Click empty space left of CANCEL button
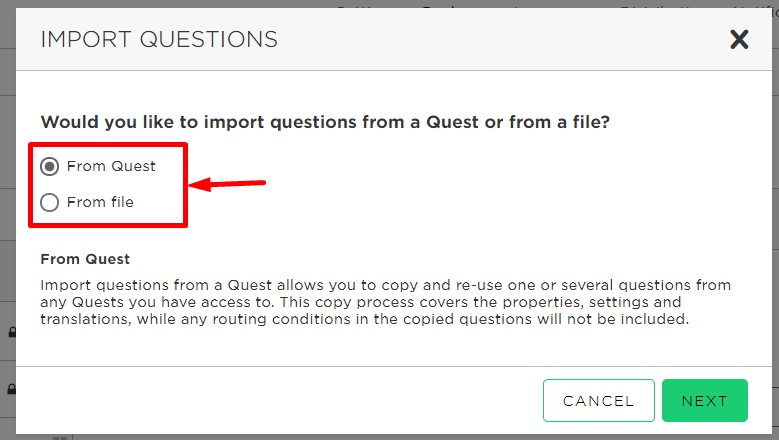The image size is (779, 440). [x=278, y=400]
